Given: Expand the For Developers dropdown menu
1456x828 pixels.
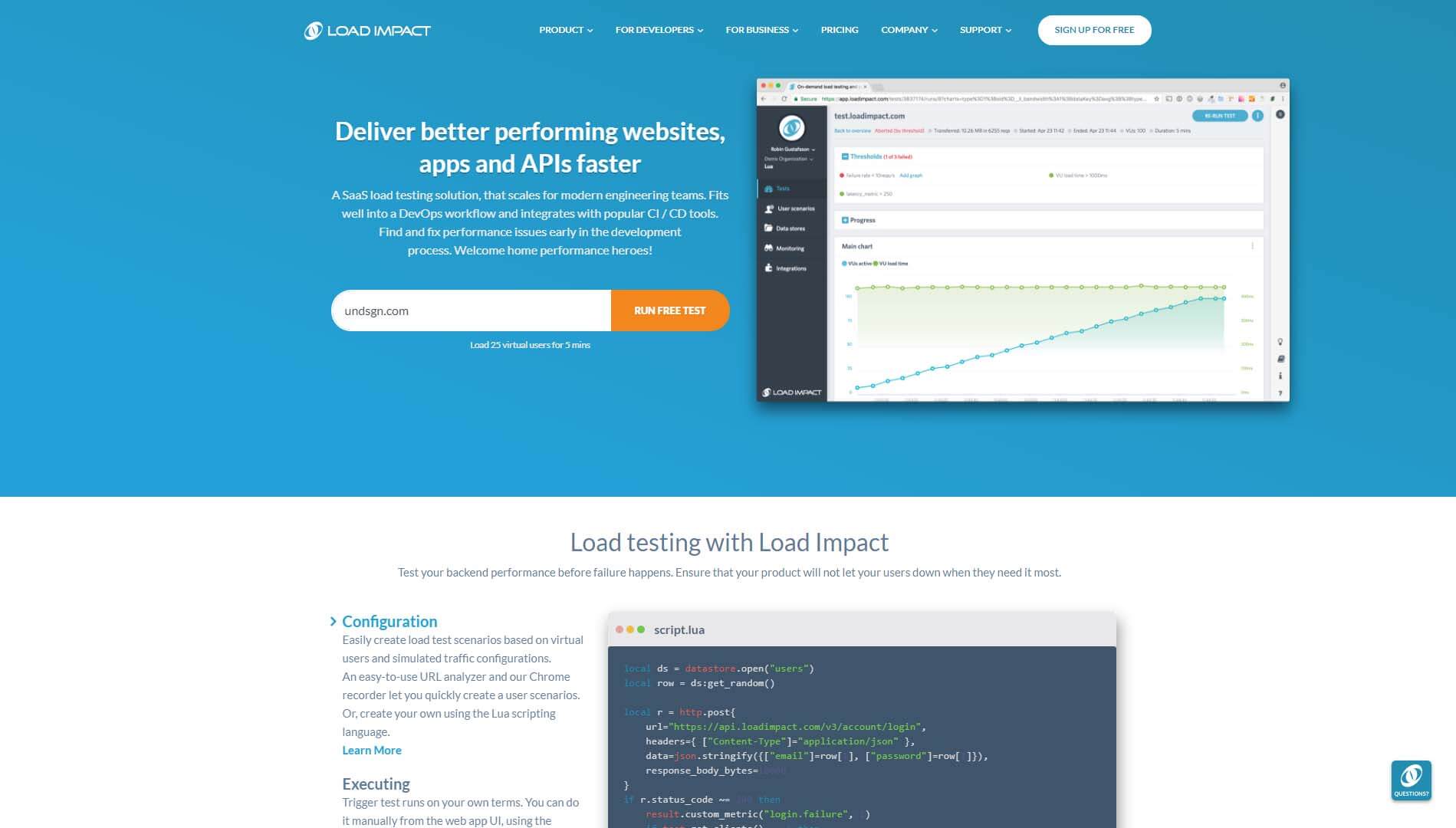Looking at the screenshot, I should coord(659,30).
